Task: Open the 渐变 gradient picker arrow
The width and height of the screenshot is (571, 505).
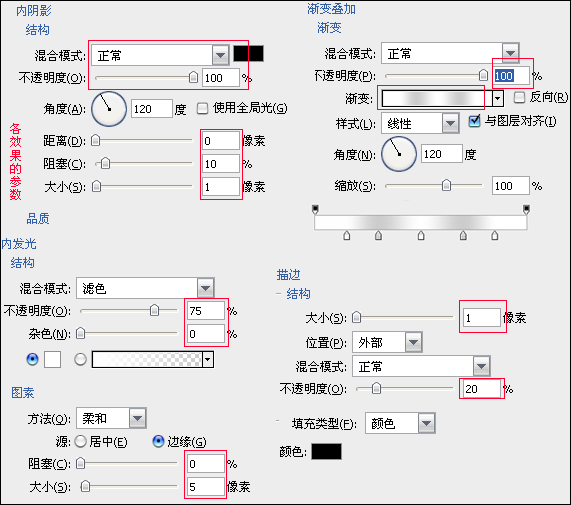Action: (498, 98)
